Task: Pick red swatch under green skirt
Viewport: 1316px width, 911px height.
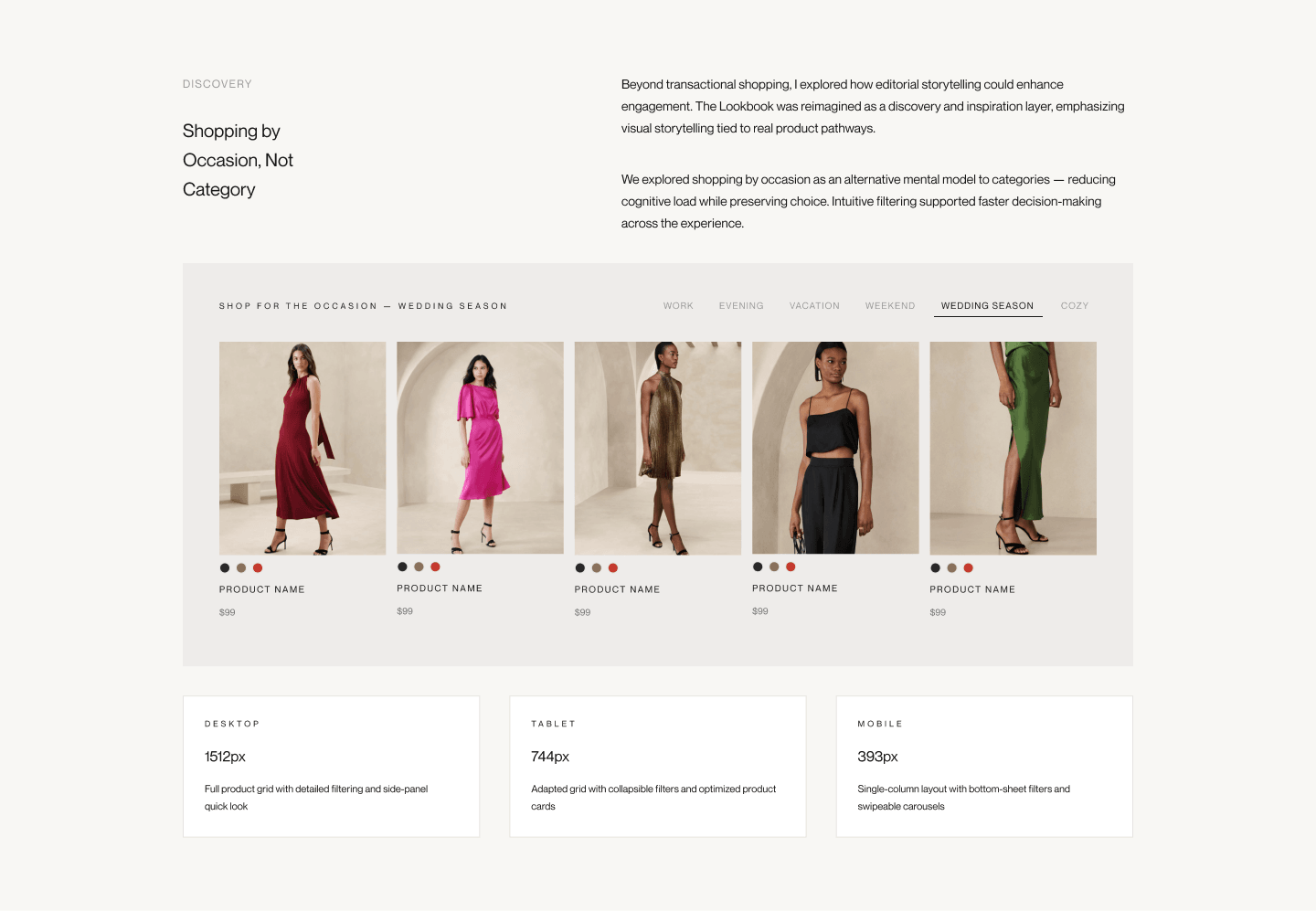Action: pos(969,567)
